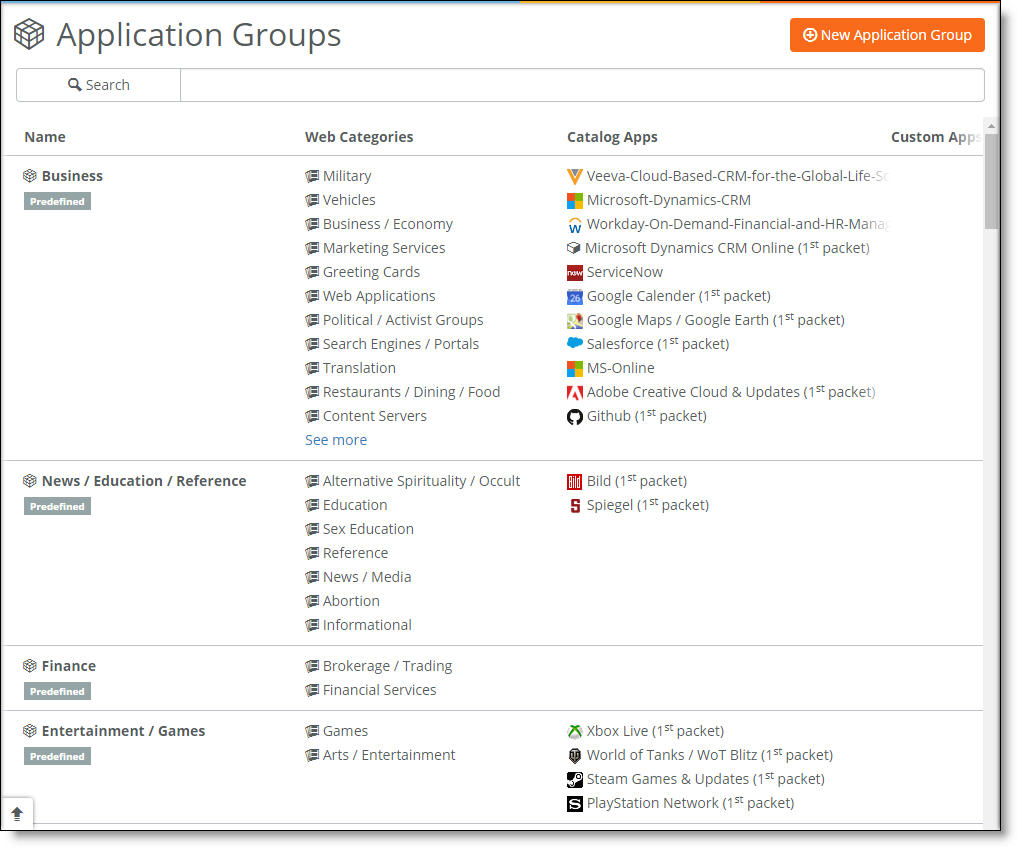
Task: Click the Google Calendar app icon
Action: [x=575, y=296]
